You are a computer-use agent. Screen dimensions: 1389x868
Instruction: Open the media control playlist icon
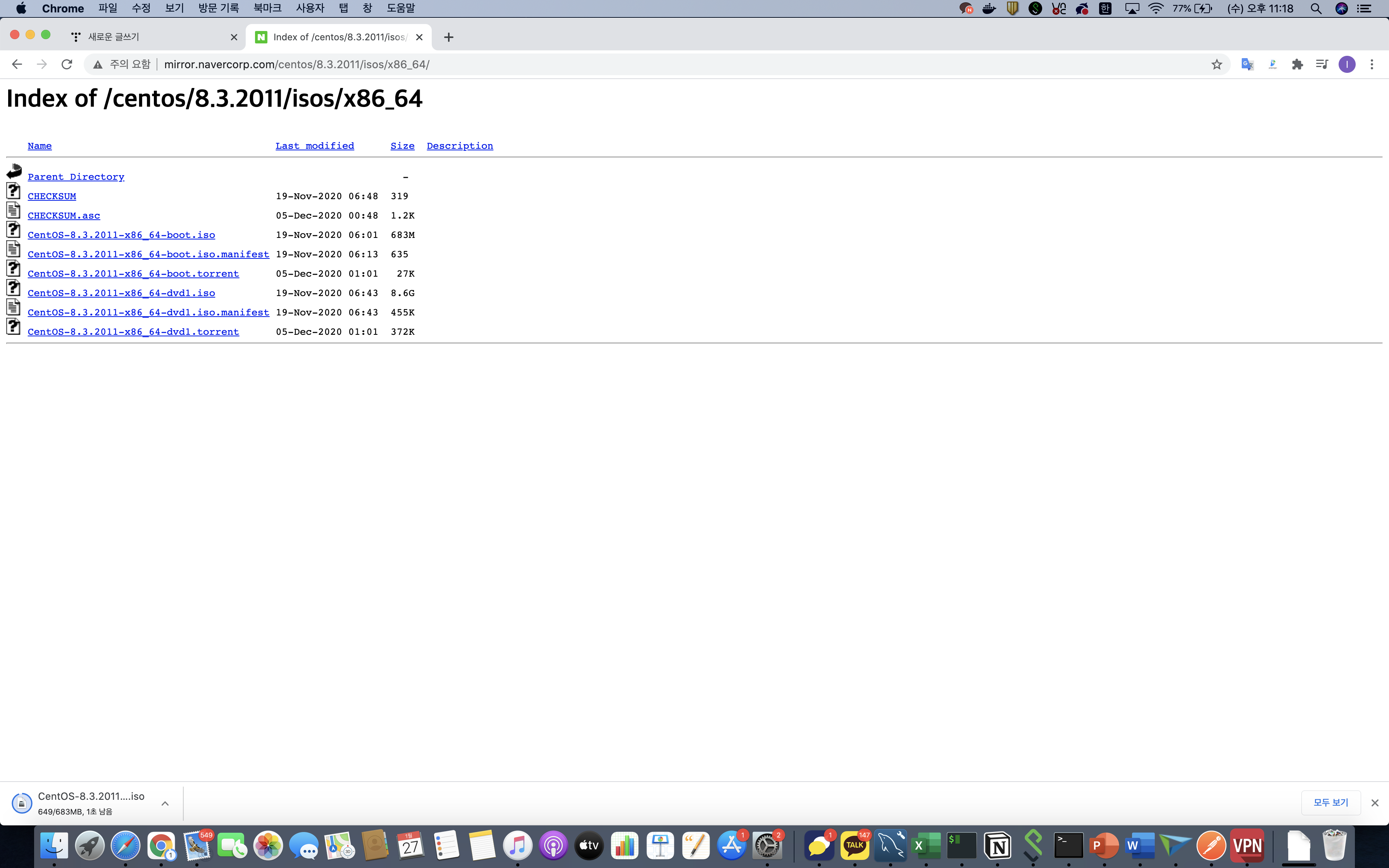pyautogui.click(x=1322, y=64)
